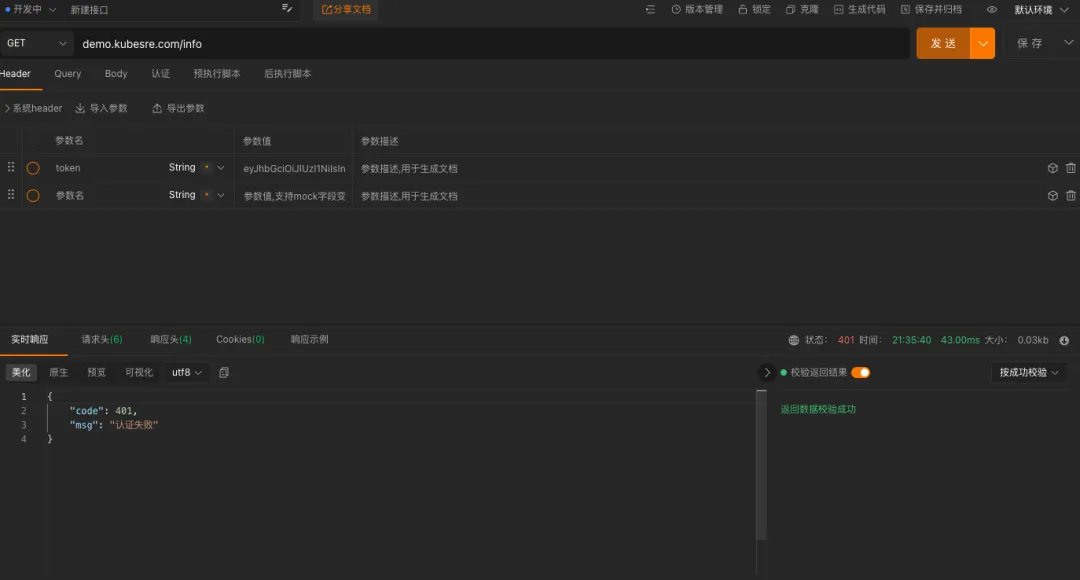Image resolution: width=1080 pixels, height=580 pixels.
Task: Click the cube icon in the token row
Action: point(1052,168)
